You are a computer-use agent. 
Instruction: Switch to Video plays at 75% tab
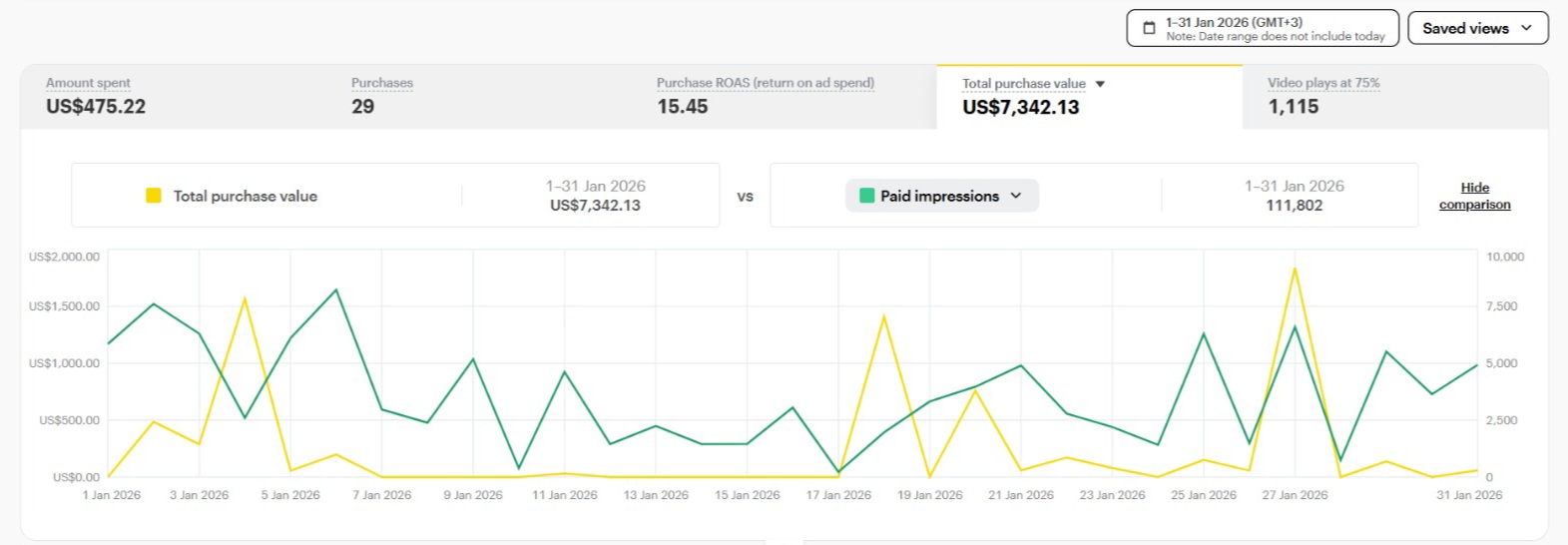point(1322,96)
